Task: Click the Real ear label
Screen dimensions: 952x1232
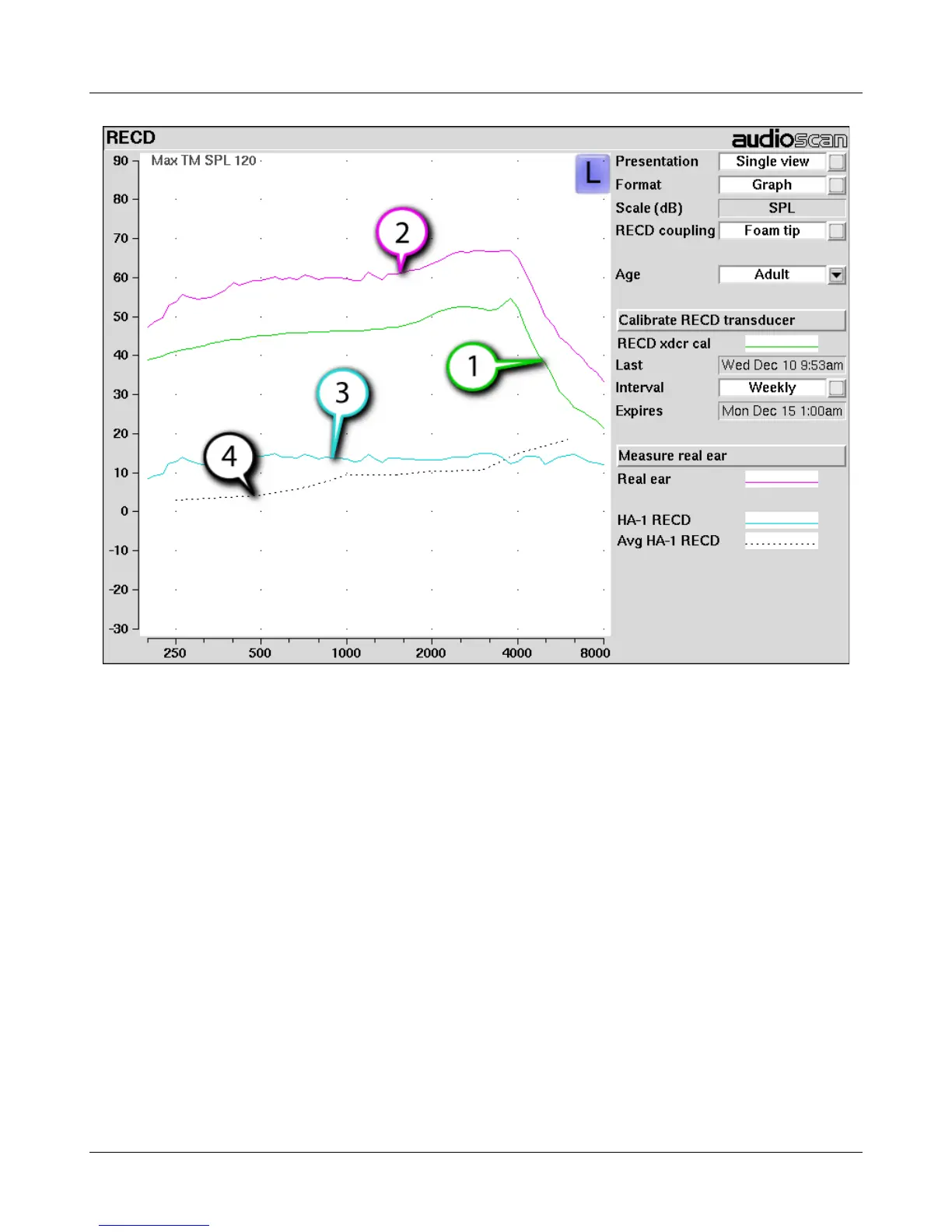Action: [644, 479]
